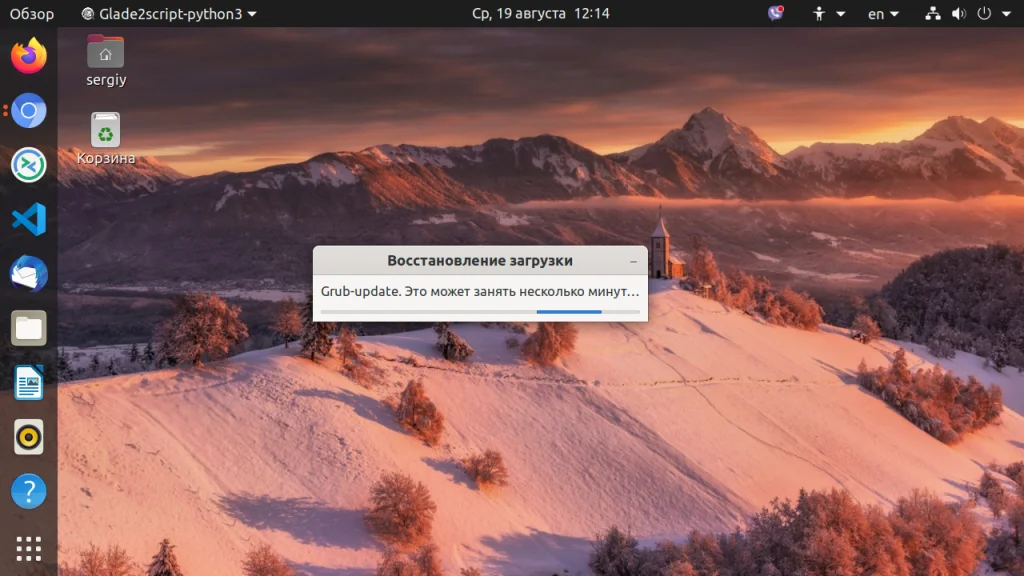Click the power icon in top bar
This screenshot has width=1024, height=576.
[984, 14]
